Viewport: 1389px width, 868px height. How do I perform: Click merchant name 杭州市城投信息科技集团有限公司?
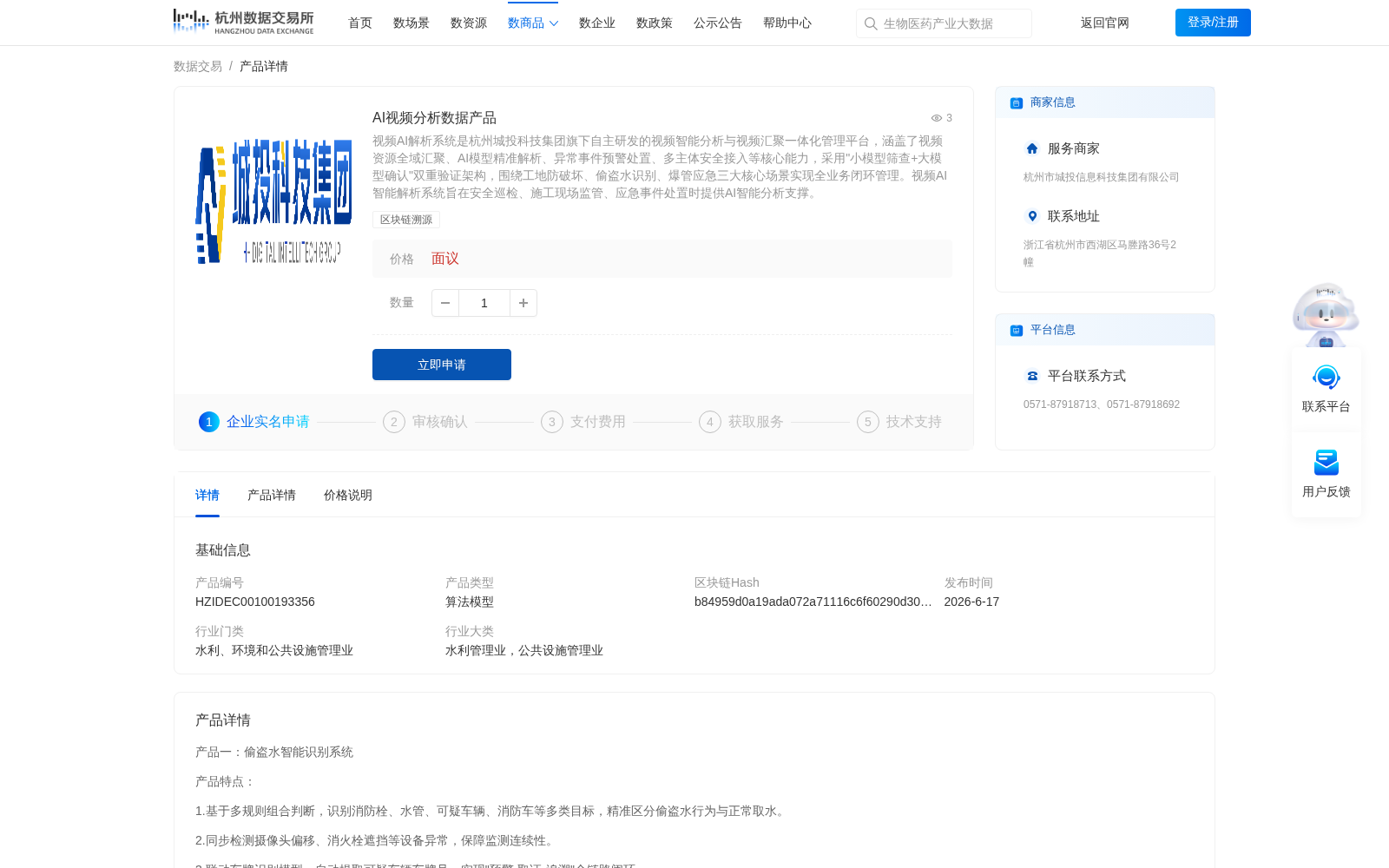(x=1101, y=177)
